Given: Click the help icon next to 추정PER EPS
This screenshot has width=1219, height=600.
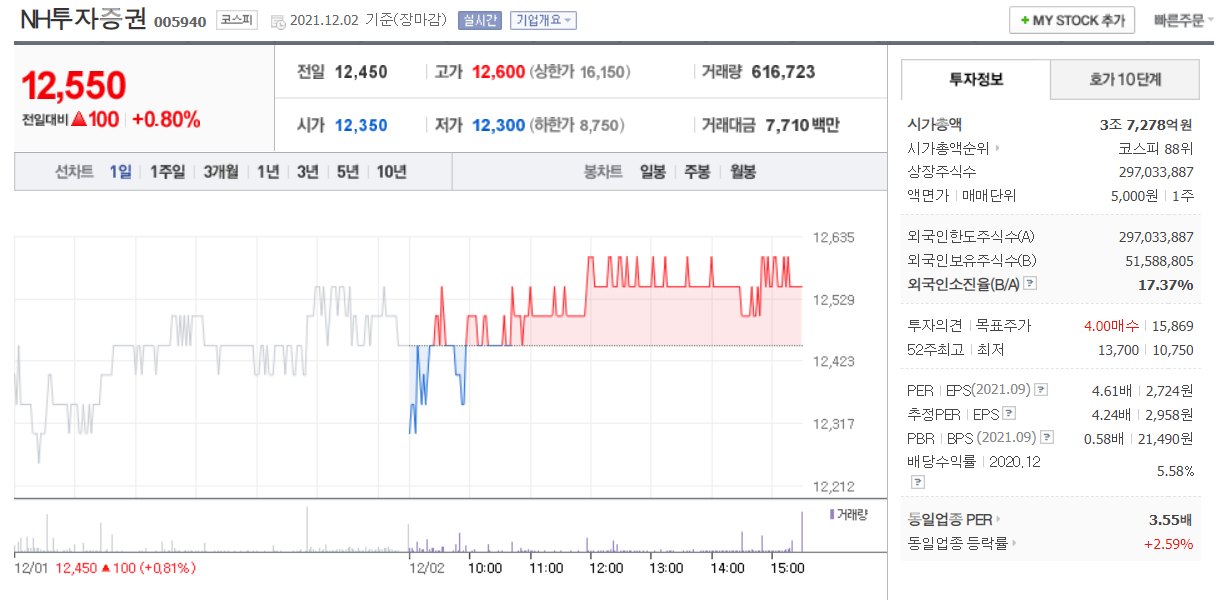Looking at the screenshot, I should pyautogui.click(x=1009, y=413).
